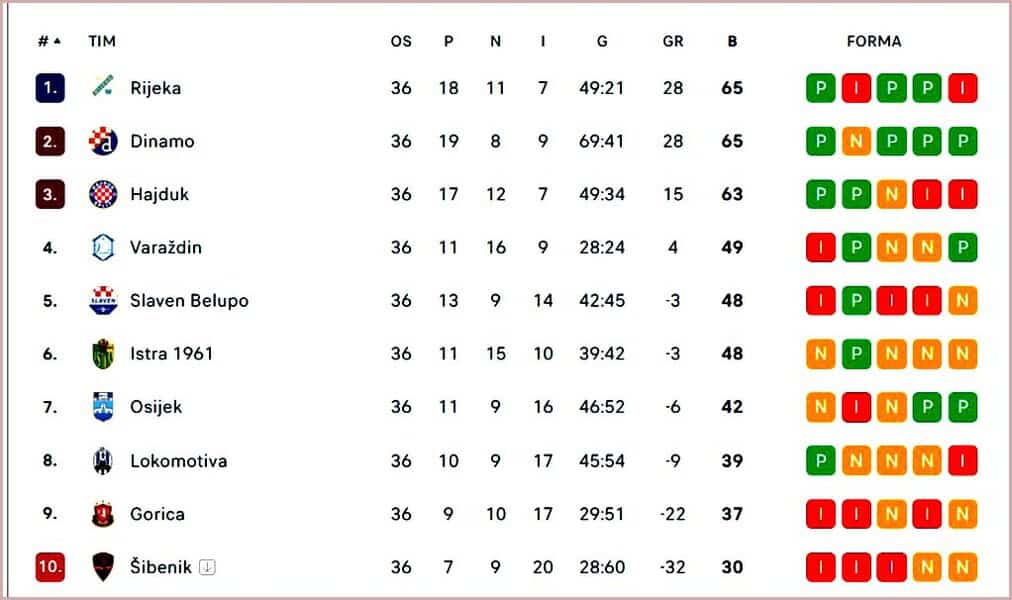
Task: Click the Hajduk club crest icon
Action: 103,194
